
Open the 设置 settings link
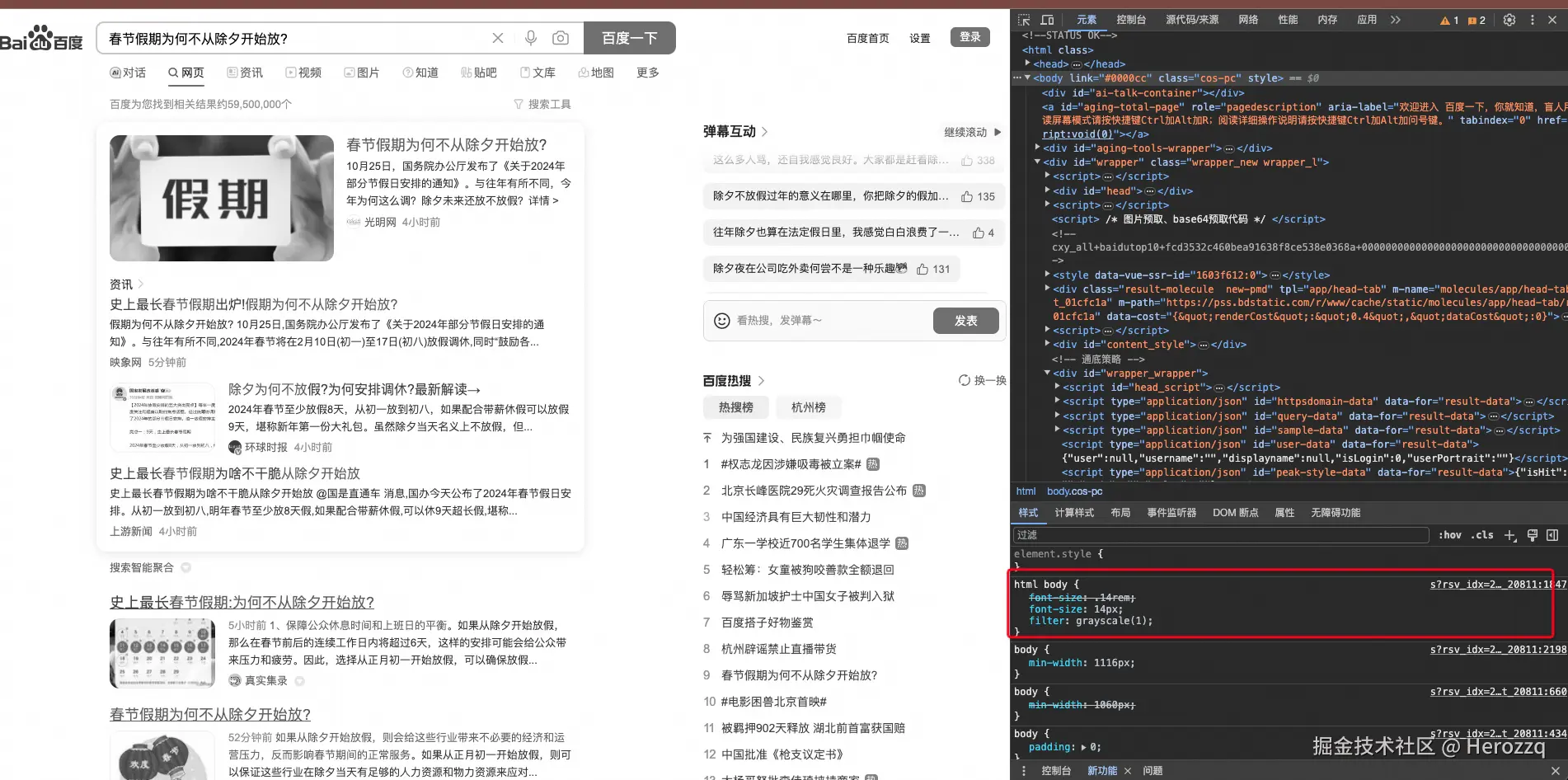click(920, 38)
